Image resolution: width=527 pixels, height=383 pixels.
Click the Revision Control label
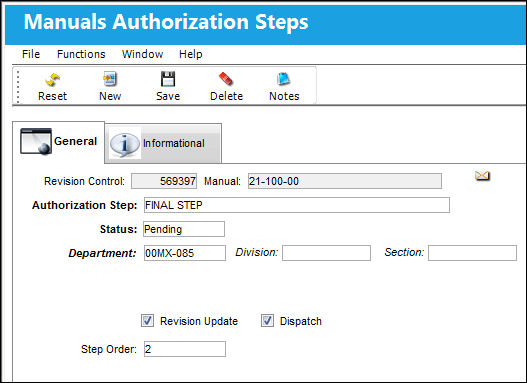pyautogui.click(x=84, y=181)
